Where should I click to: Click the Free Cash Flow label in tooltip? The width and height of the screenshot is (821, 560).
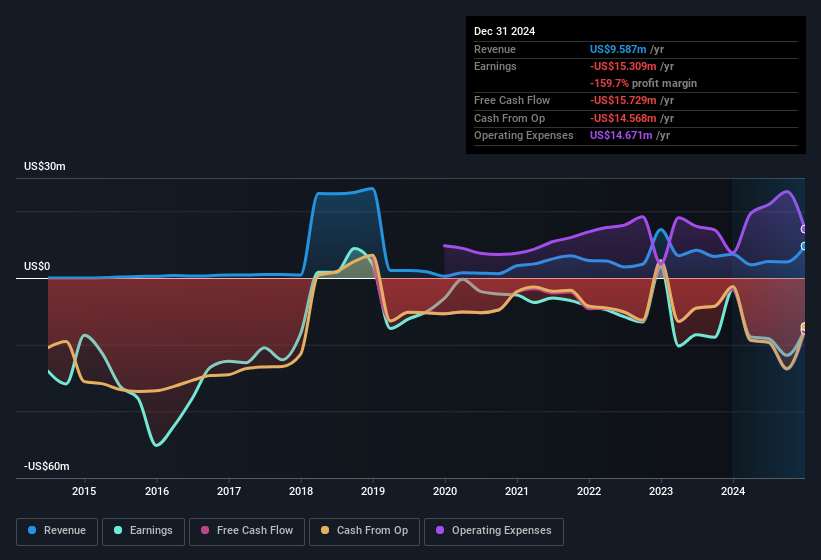click(x=512, y=100)
